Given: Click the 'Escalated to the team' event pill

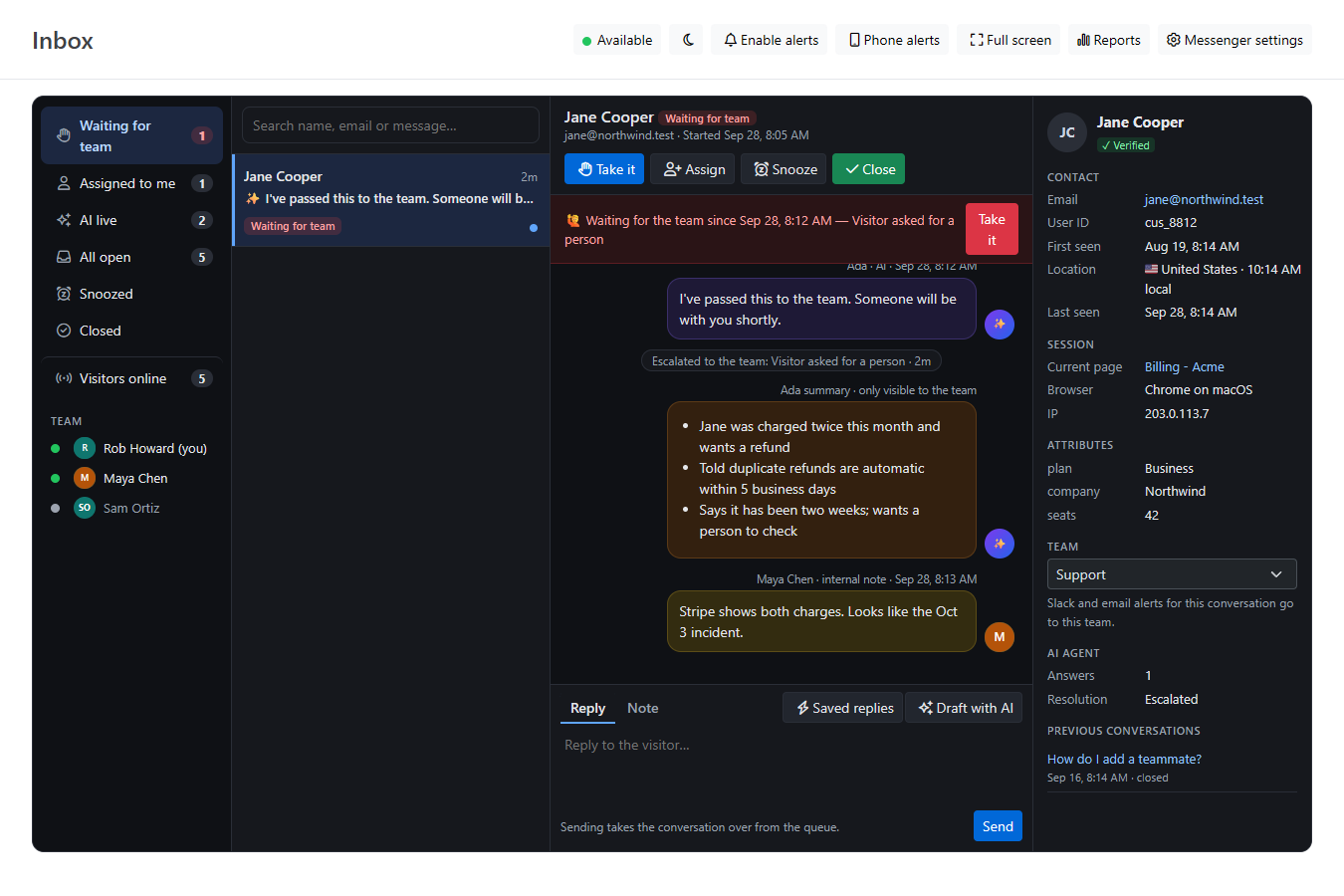Looking at the screenshot, I should coord(791,361).
